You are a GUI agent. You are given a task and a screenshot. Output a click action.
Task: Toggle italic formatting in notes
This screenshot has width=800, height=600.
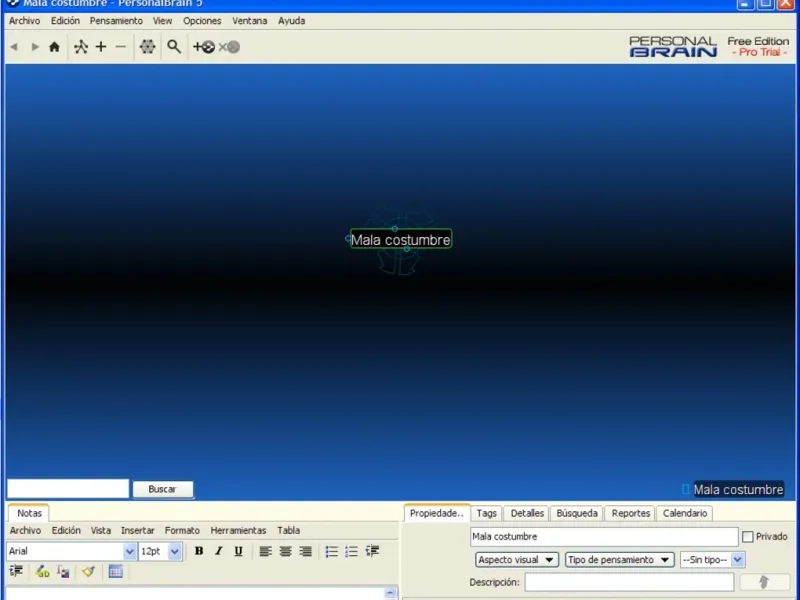pos(218,551)
